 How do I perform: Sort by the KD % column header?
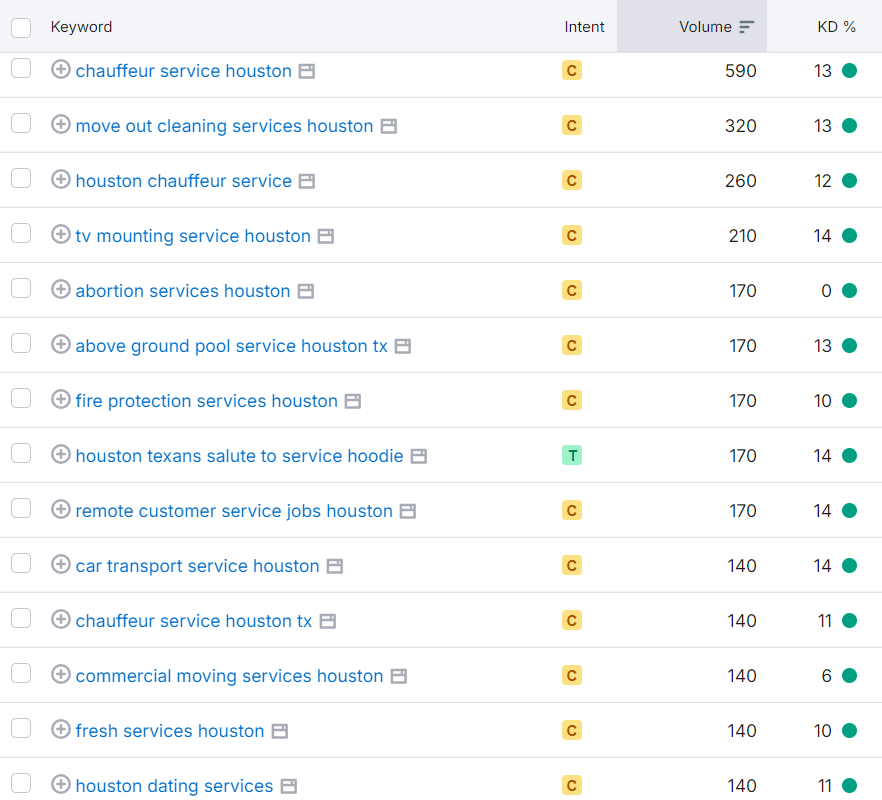pyautogui.click(x=836, y=27)
